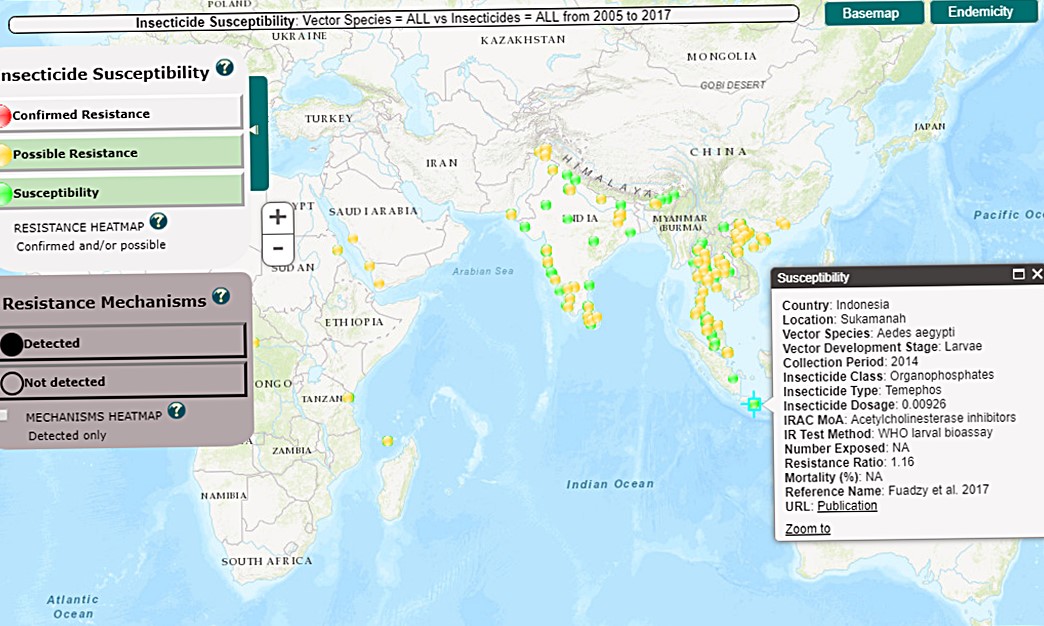
Task: Toggle Detected resistance mechanisms
Action: 123,343
